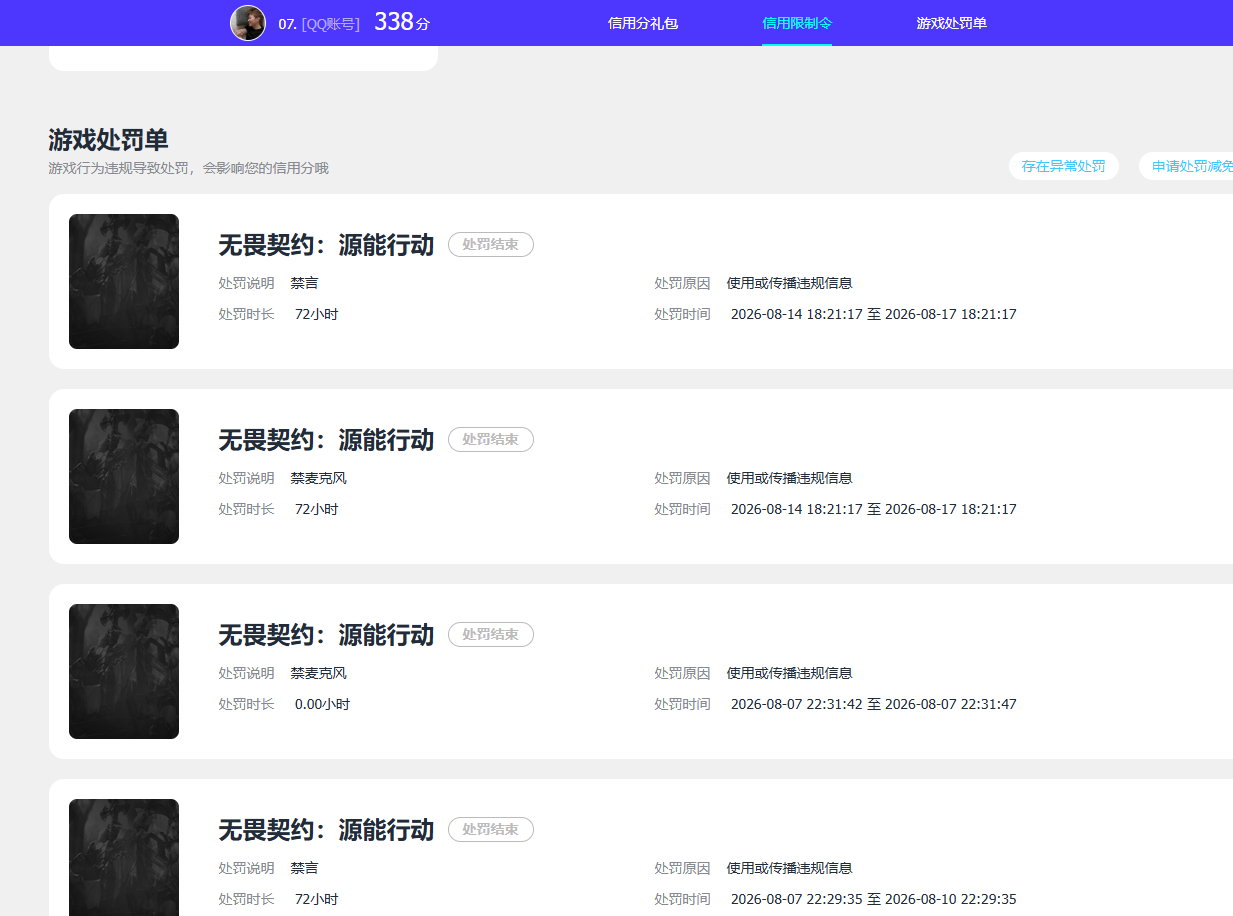
Task: Select the 0.00小时 penalty duration
Action: pyautogui.click(x=322, y=704)
